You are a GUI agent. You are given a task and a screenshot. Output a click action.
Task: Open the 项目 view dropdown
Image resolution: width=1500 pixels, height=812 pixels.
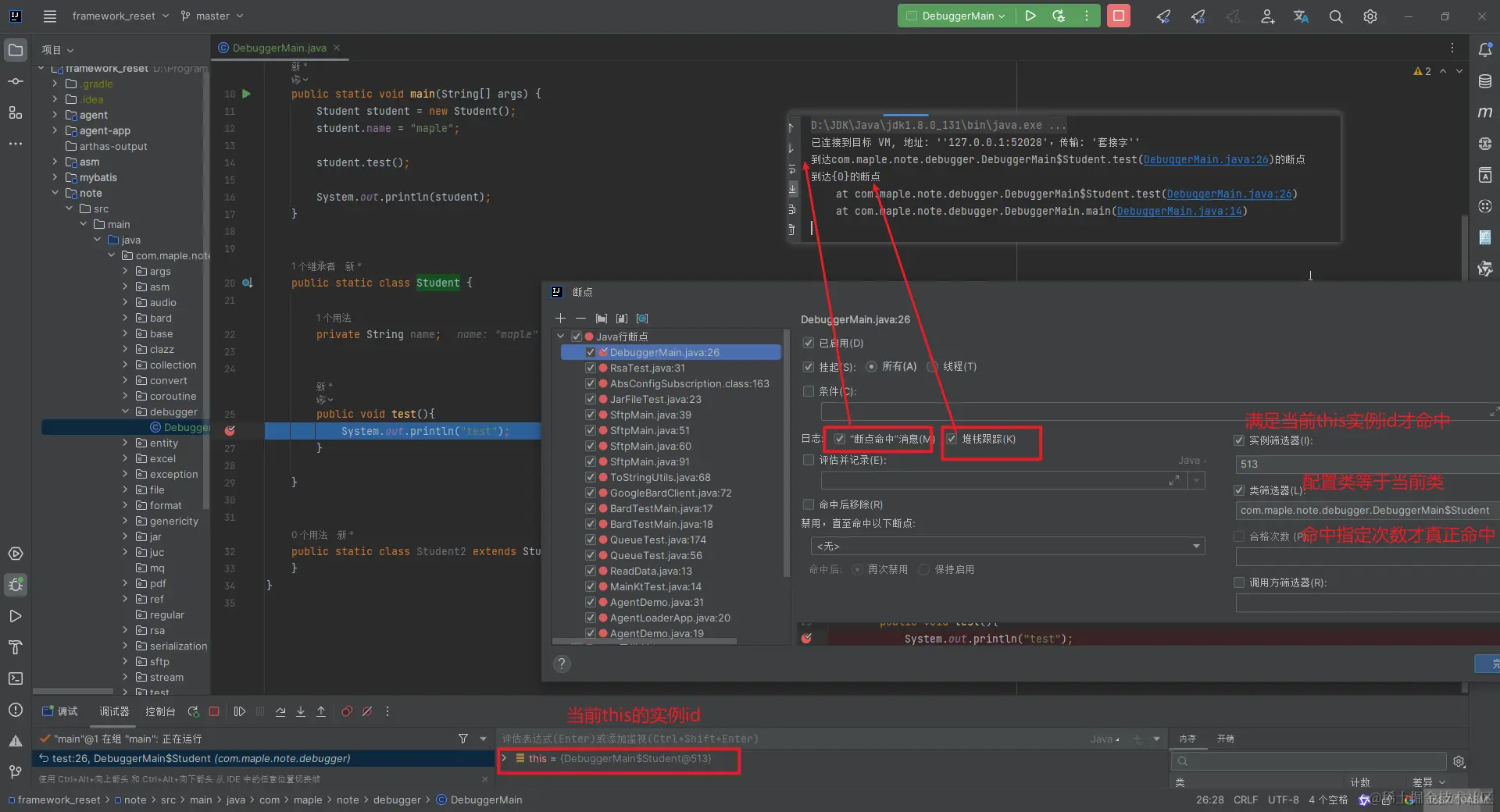pyautogui.click(x=58, y=50)
